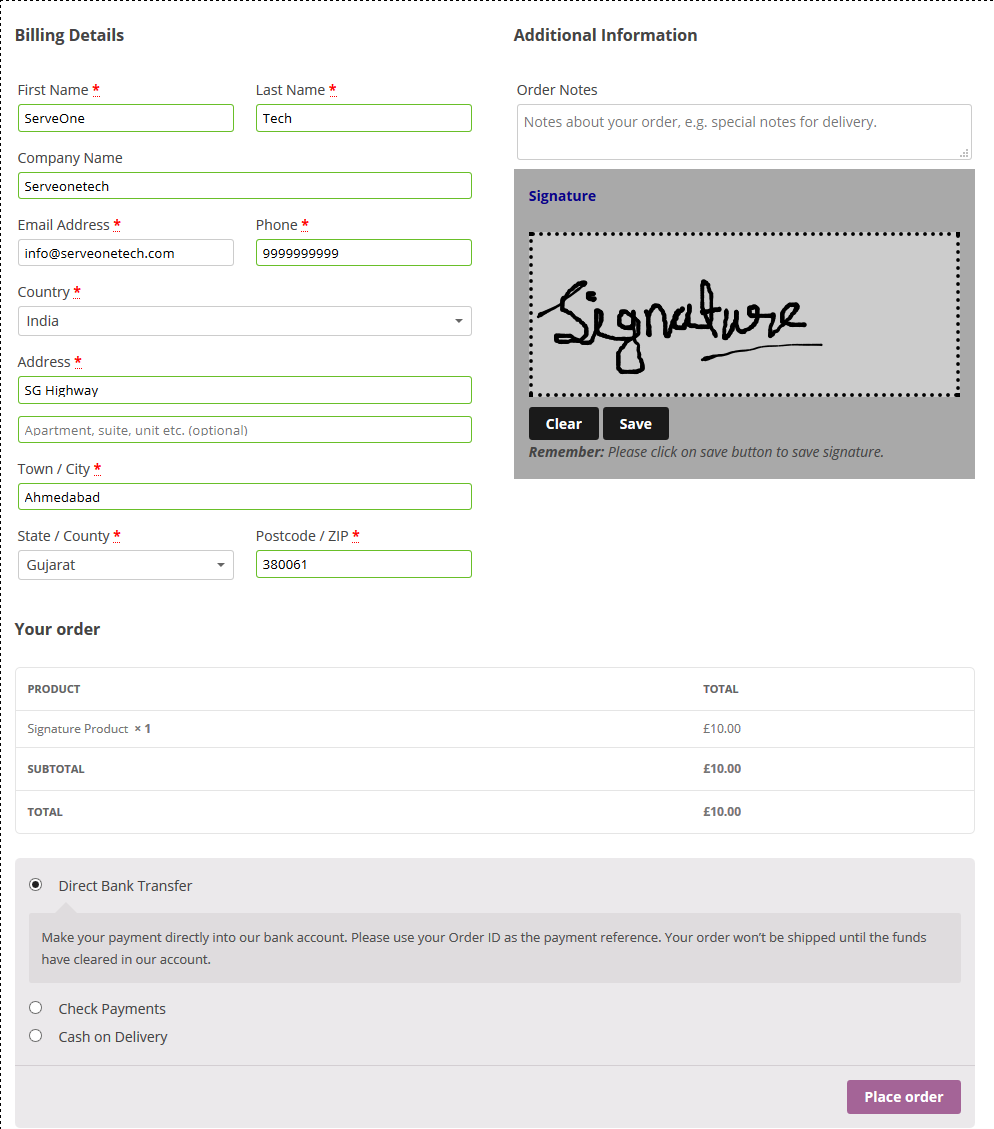
Task: Click the Check Payments label
Action: tap(112, 1009)
